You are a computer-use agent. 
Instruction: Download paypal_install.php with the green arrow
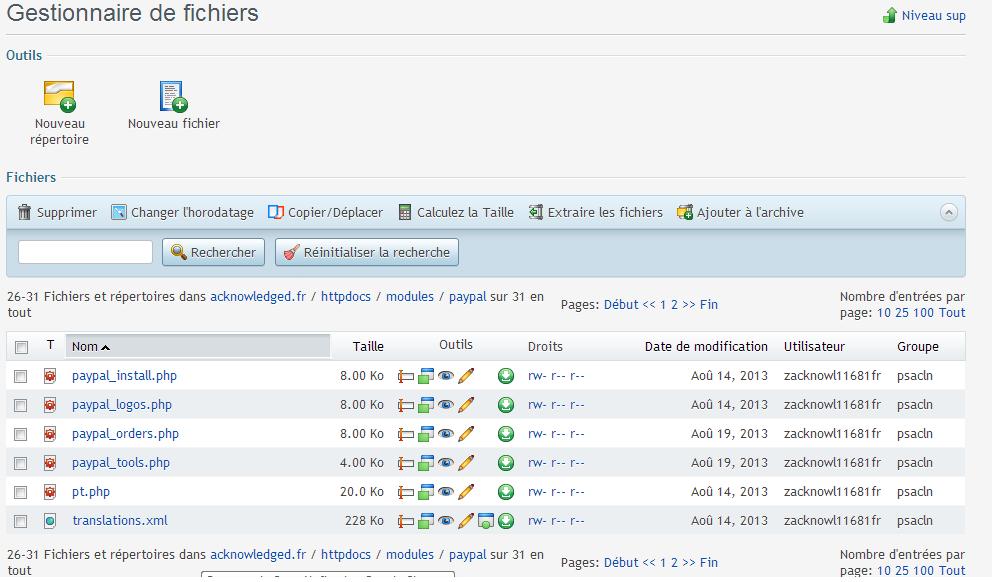pos(506,376)
